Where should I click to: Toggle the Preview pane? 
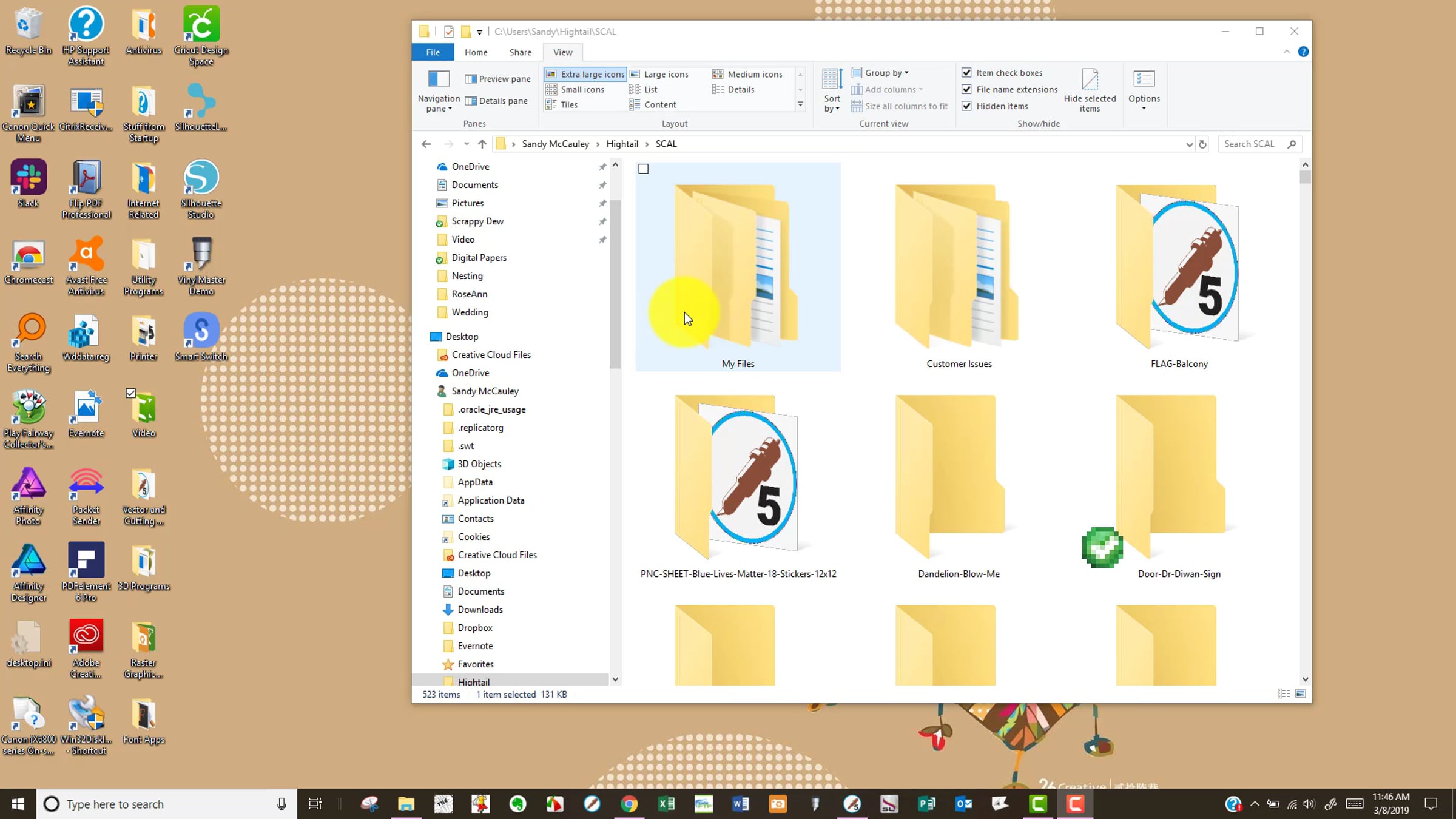[497, 79]
